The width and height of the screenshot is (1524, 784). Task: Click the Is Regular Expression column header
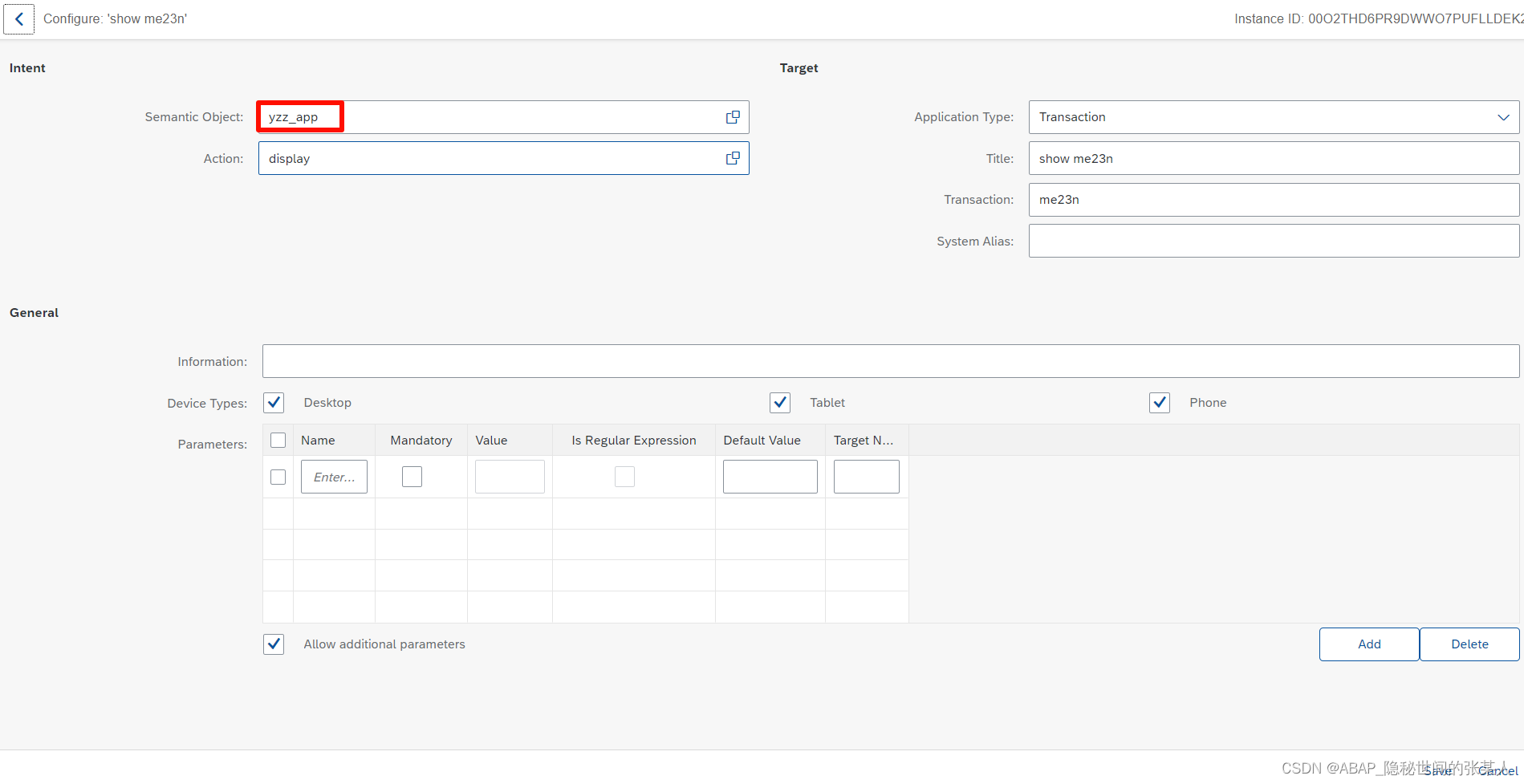tap(634, 441)
